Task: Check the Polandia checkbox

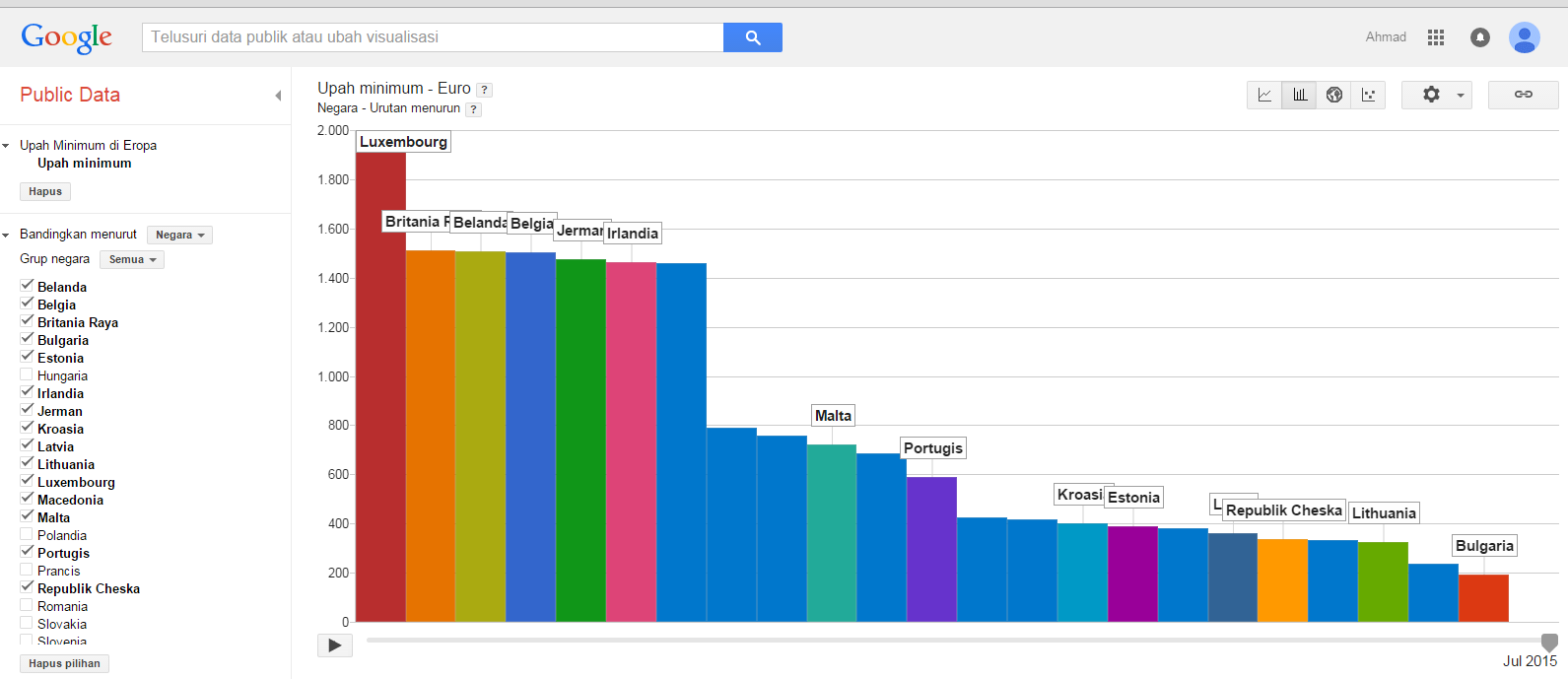Action: point(27,534)
